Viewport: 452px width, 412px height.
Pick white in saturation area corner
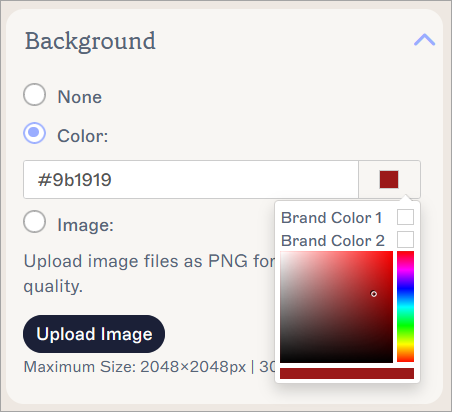[x=282, y=253]
